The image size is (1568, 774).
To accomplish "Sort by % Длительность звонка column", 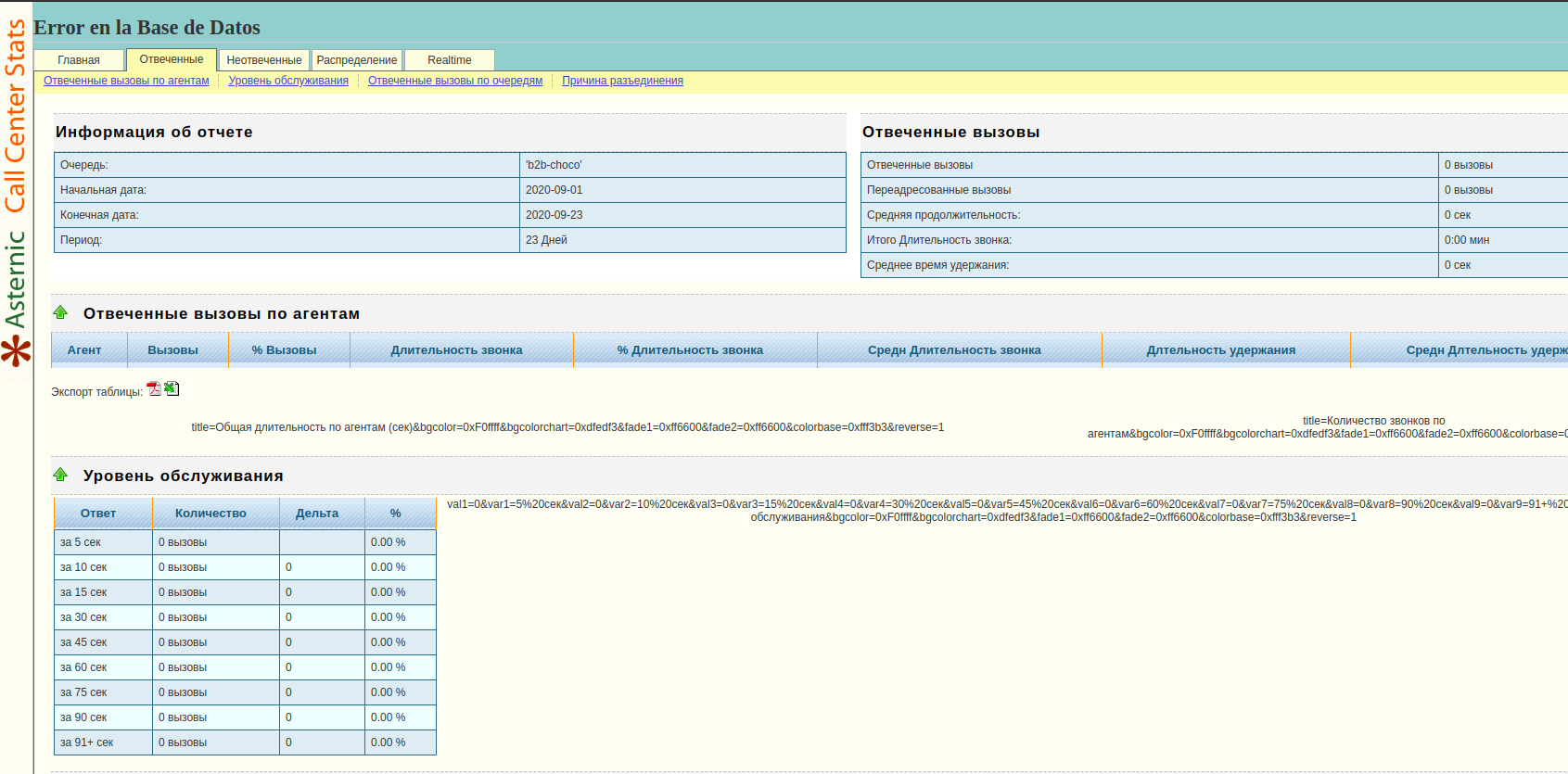I will [690, 350].
